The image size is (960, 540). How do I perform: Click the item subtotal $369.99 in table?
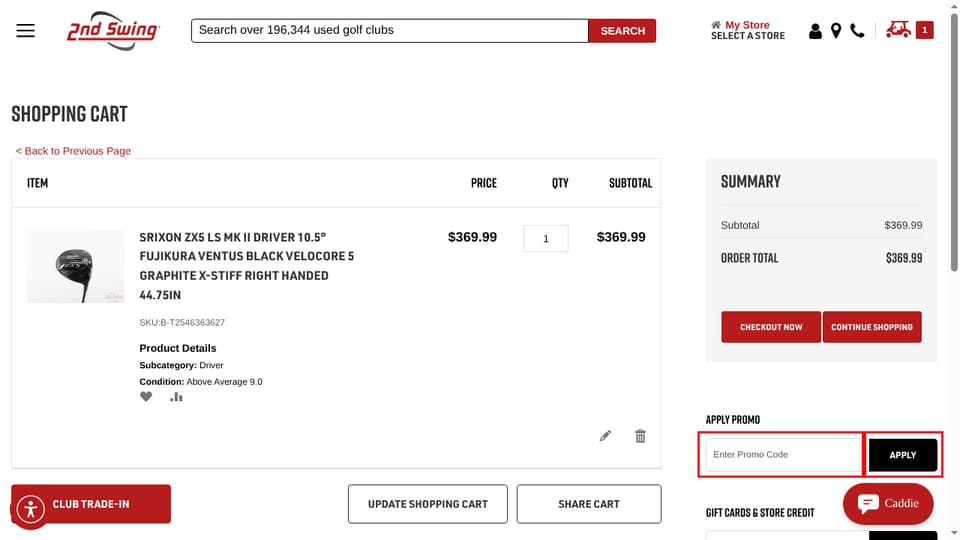click(x=621, y=237)
